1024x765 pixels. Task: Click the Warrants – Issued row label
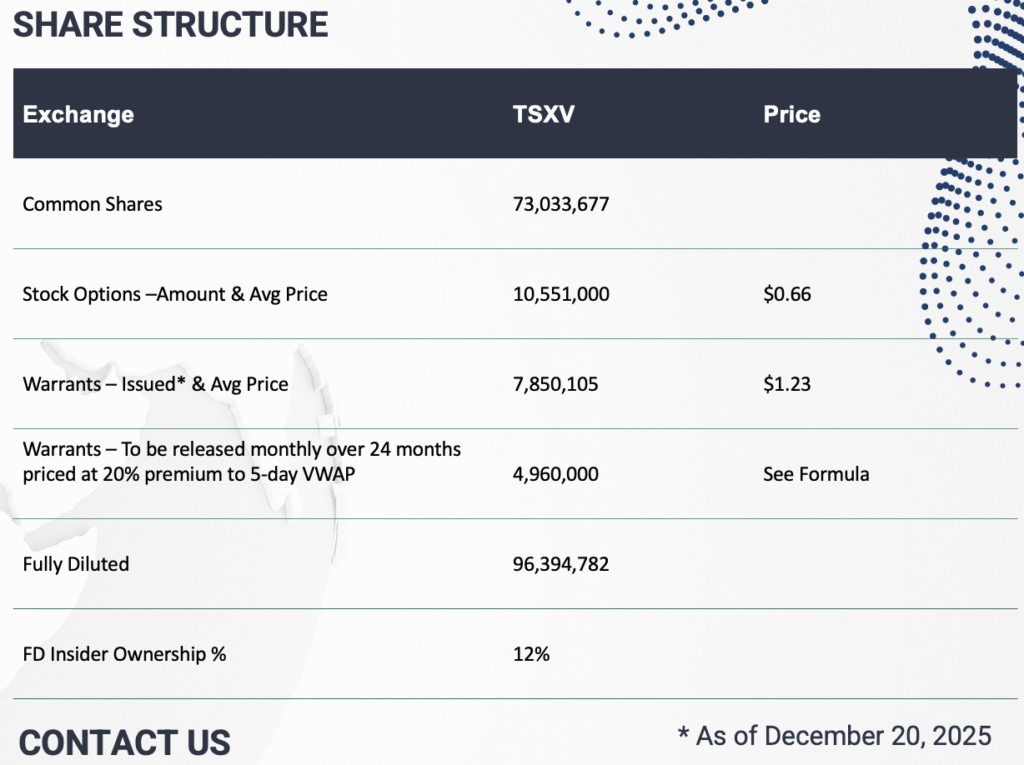tap(155, 384)
